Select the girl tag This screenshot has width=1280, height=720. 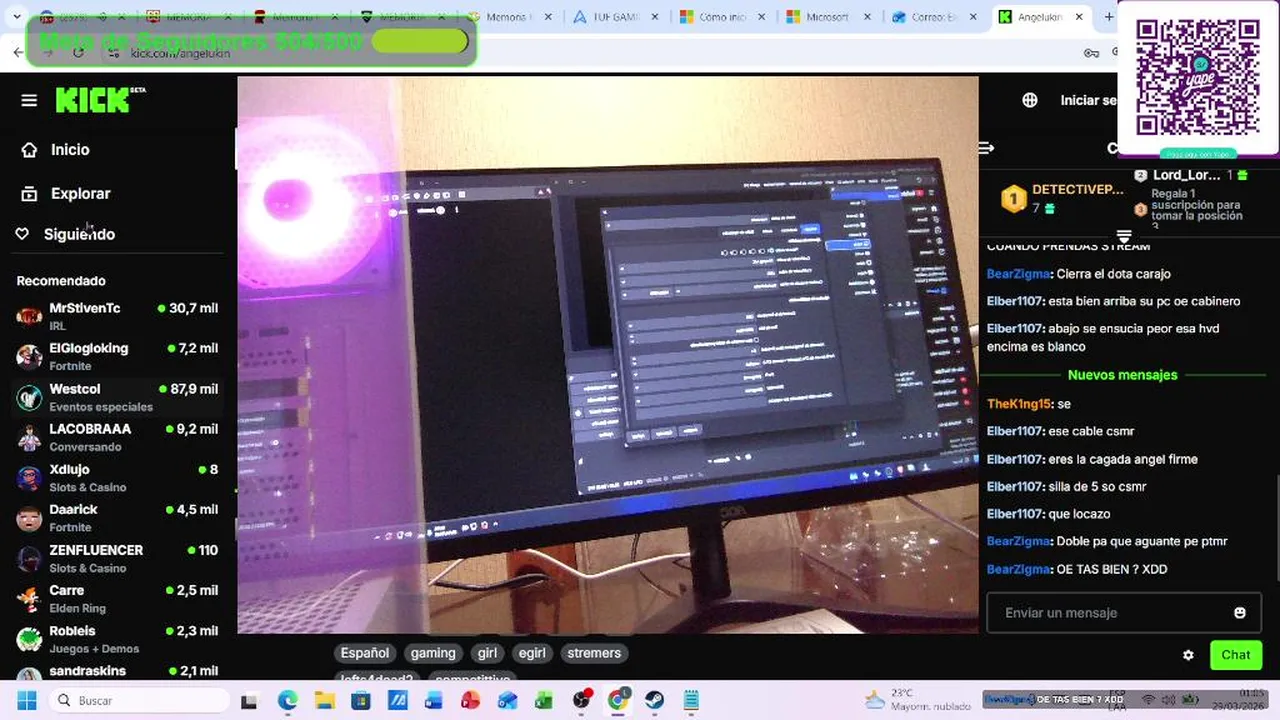click(x=487, y=653)
